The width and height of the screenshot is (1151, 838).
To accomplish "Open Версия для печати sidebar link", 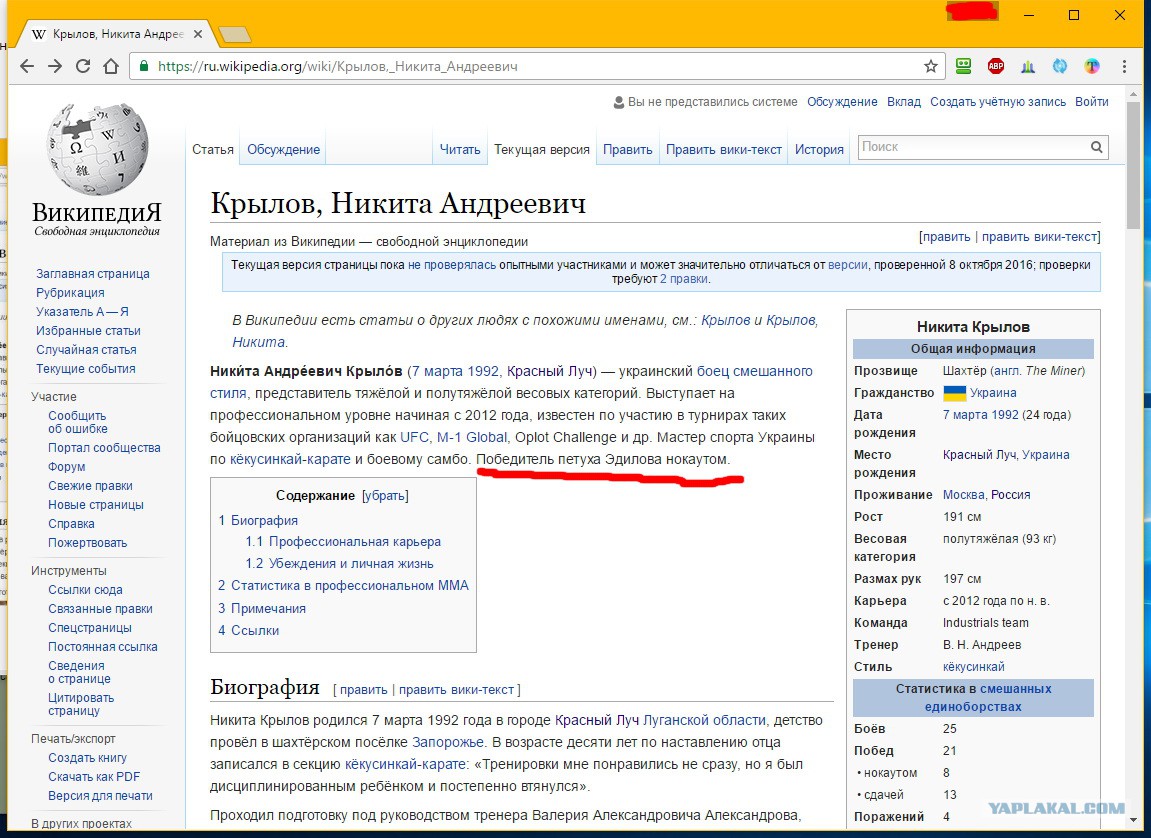I will click(x=100, y=795).
